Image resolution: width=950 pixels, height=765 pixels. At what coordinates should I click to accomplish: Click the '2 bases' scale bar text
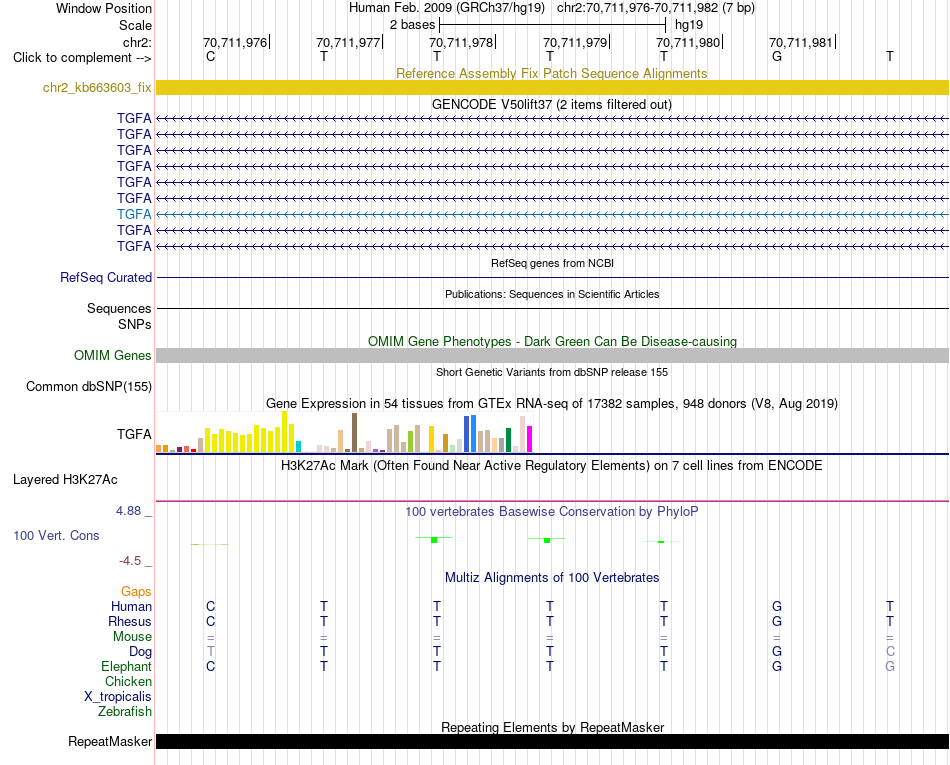pyautogui.click(x=413, y=25)
